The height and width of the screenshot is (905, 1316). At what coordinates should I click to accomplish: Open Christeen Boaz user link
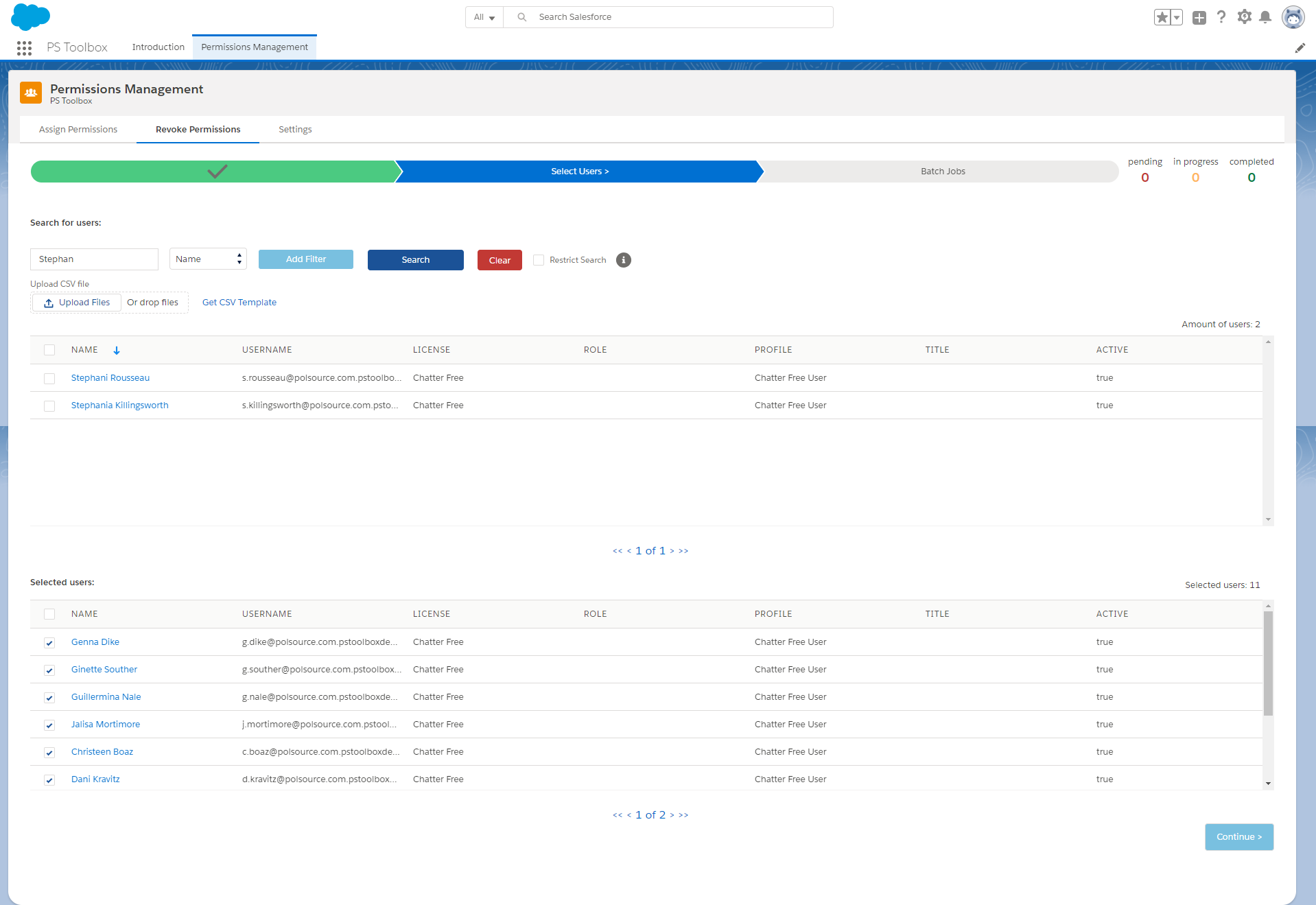[x=102, y=752]
